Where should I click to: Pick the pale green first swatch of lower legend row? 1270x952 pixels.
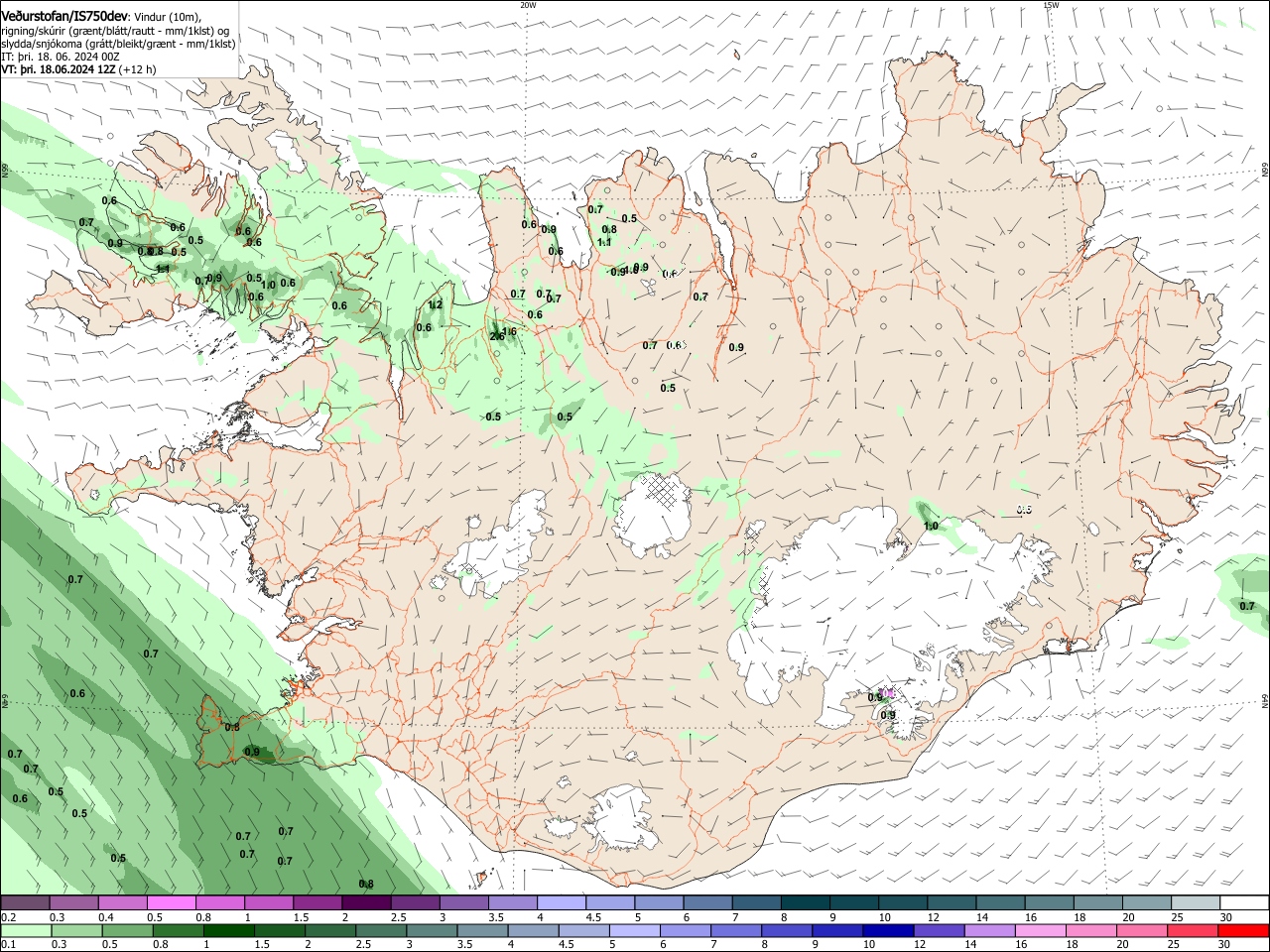(x=25, y=931)
